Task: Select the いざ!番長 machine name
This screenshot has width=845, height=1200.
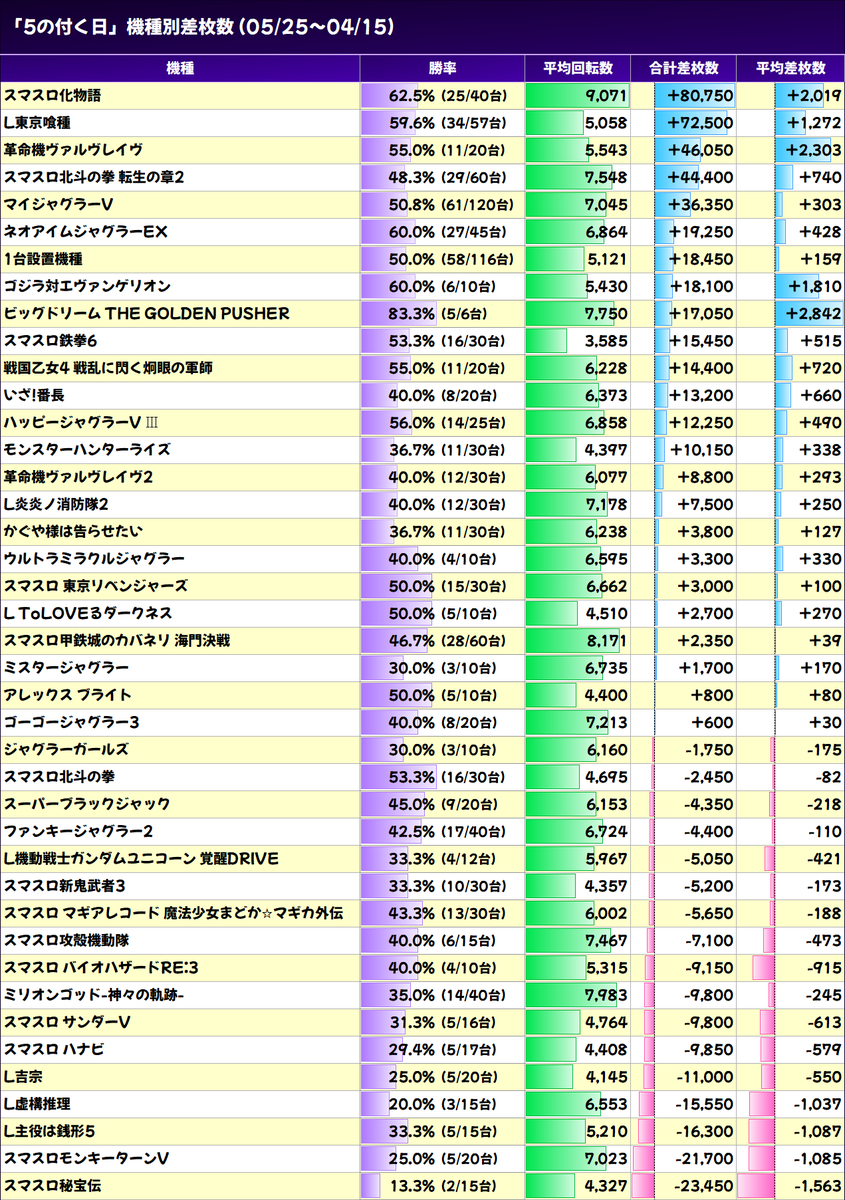Action: point(34,396)
